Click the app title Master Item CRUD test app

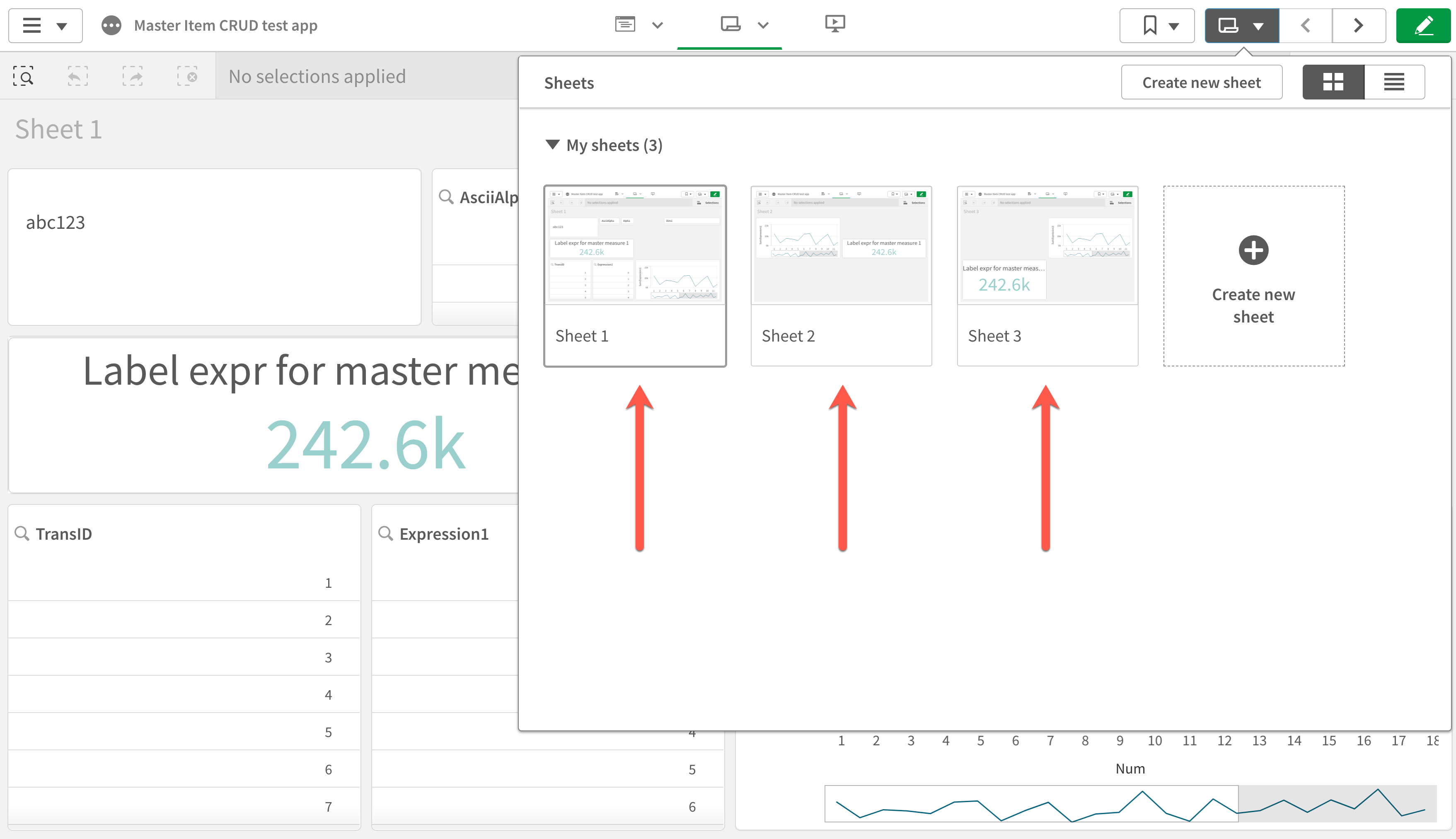(x=225, y=25)
